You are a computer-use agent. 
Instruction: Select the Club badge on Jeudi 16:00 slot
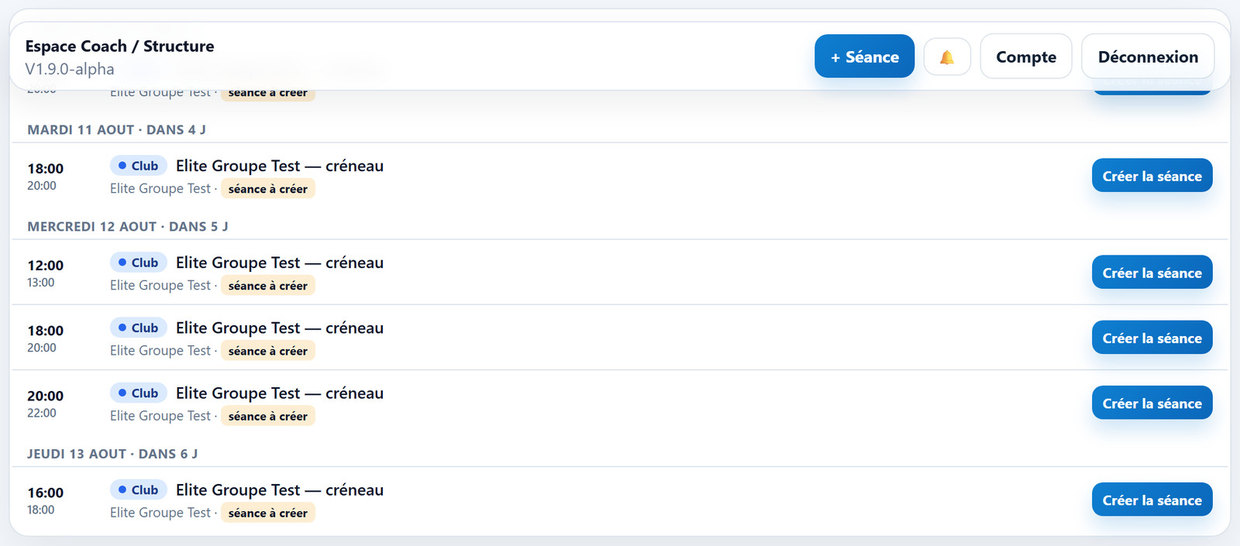coord(138,490)
